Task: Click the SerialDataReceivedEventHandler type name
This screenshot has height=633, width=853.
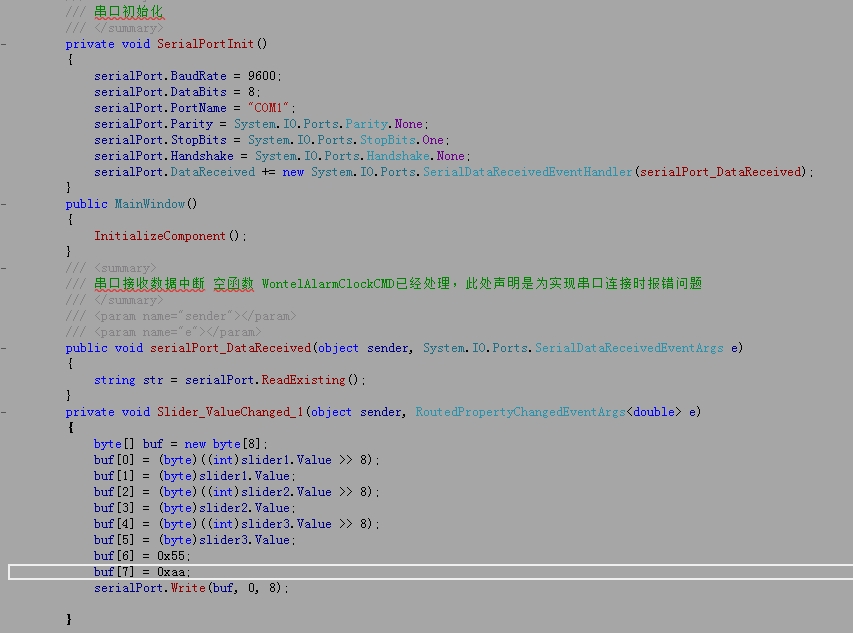Action: 528,172
